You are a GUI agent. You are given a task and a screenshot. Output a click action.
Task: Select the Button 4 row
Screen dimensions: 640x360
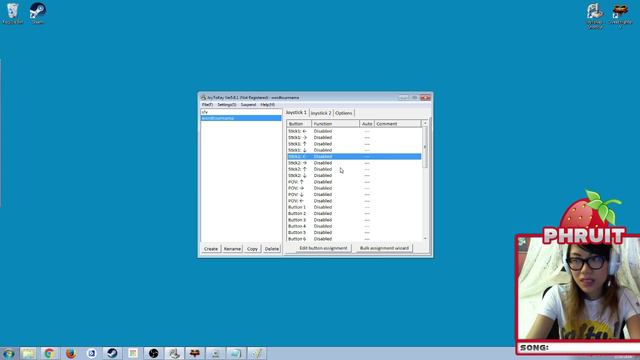coord(354,226)
